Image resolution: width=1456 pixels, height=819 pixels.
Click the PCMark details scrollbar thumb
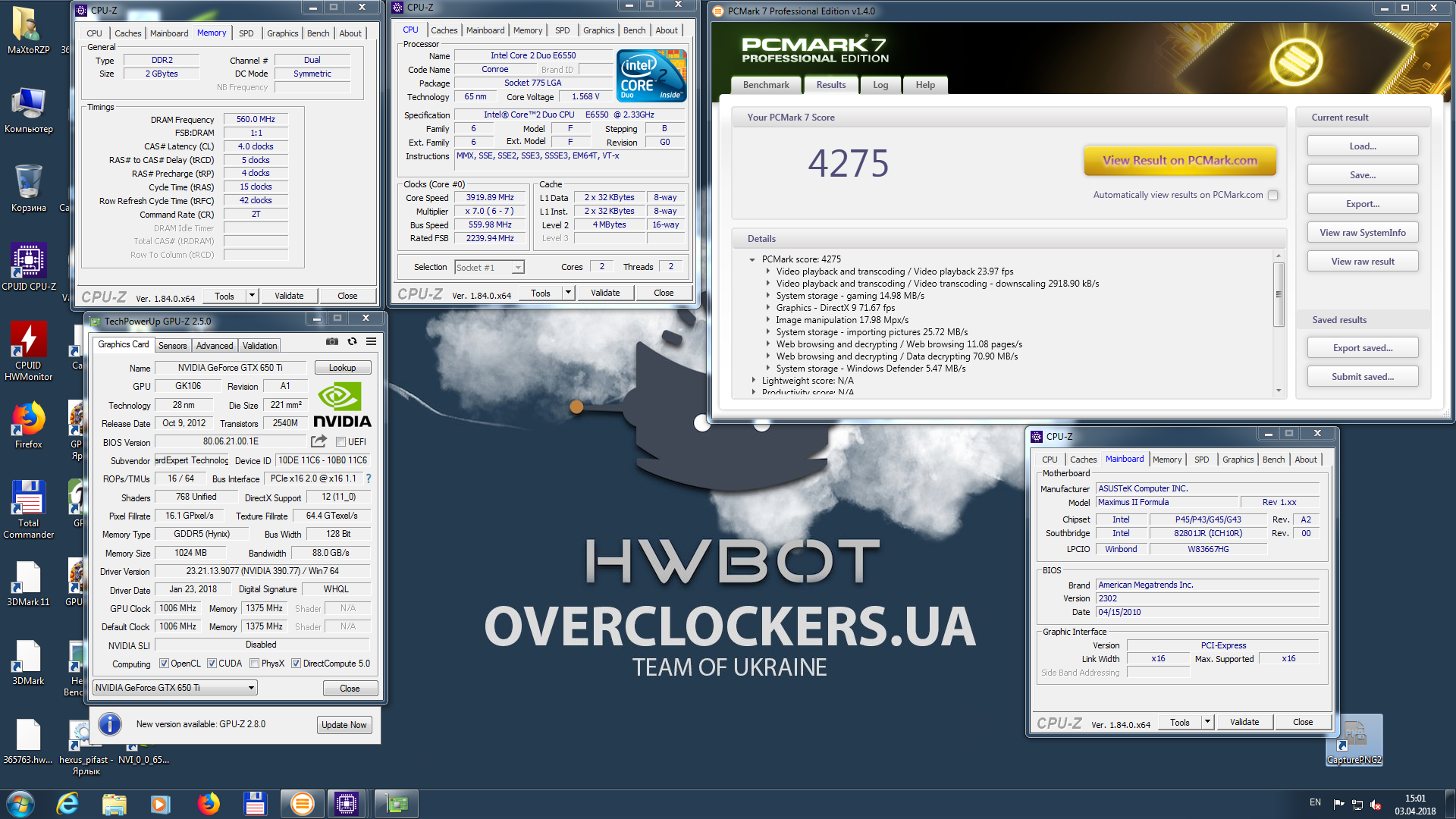(x=1279, y=294)
